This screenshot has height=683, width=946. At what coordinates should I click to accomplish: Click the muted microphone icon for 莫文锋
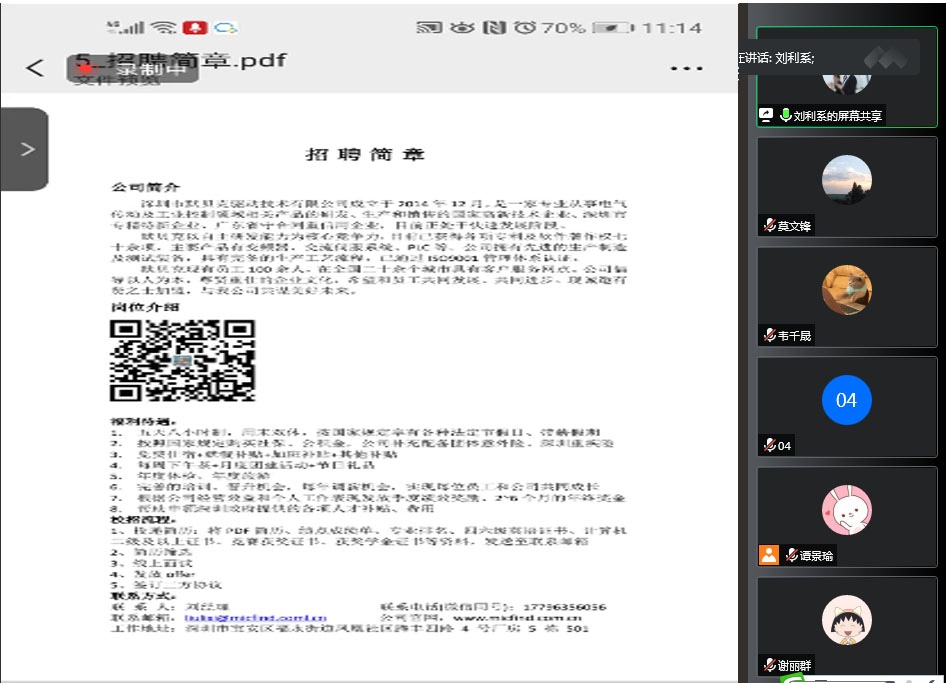tap(769, 226)
